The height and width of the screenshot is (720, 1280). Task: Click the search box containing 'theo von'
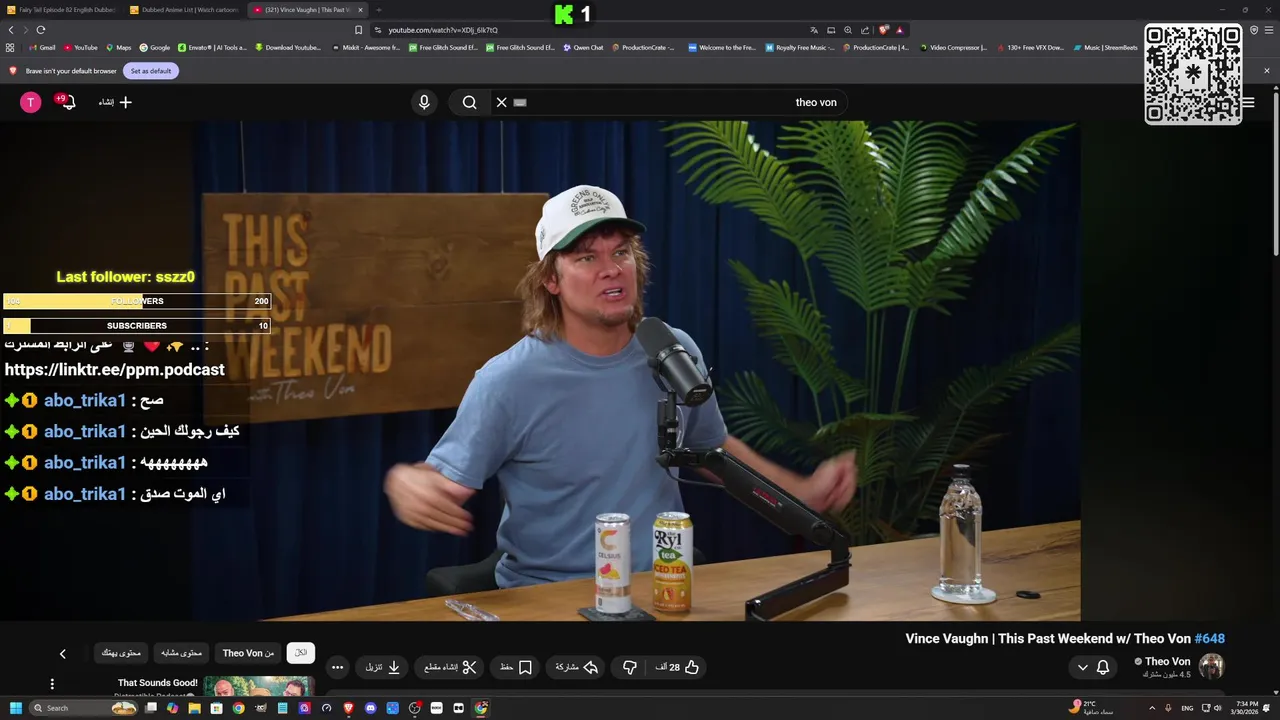670,102
